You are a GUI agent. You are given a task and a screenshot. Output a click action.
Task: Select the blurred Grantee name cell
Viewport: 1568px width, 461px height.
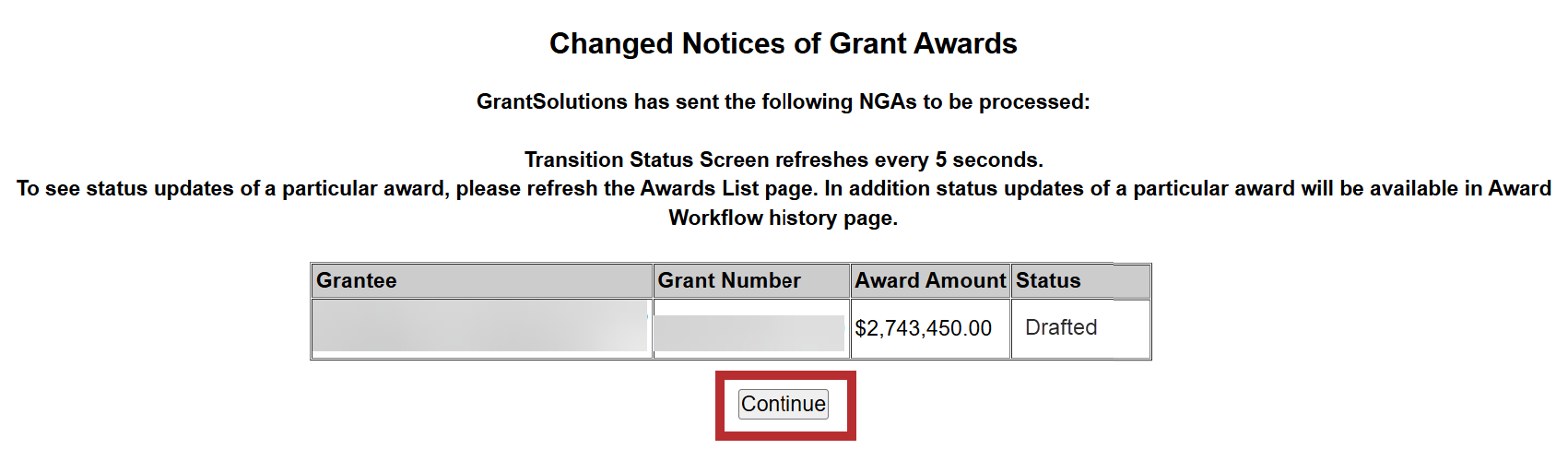[481, 327]
